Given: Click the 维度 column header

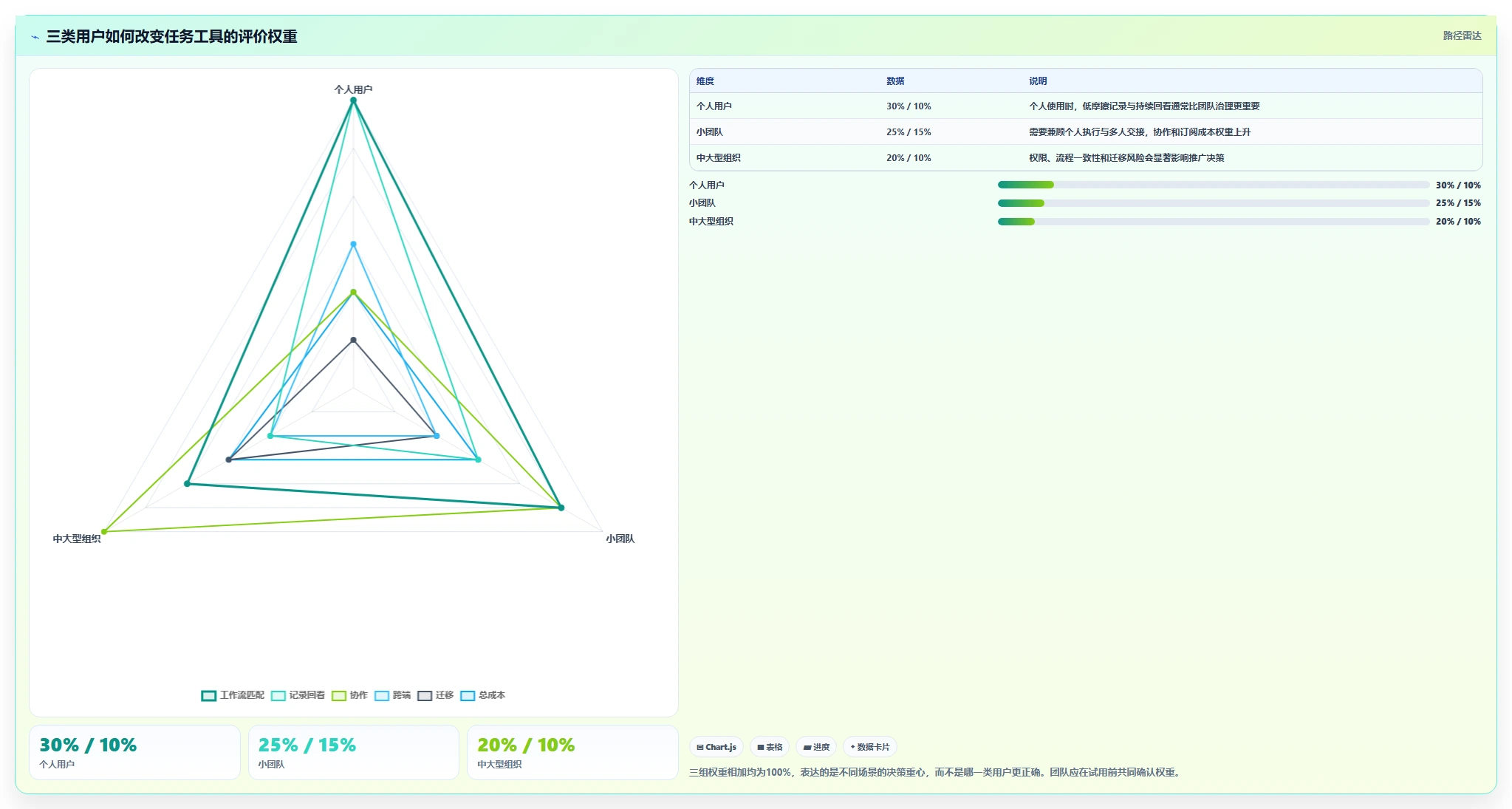Looking at the screenshot, I should click(705, 81).
